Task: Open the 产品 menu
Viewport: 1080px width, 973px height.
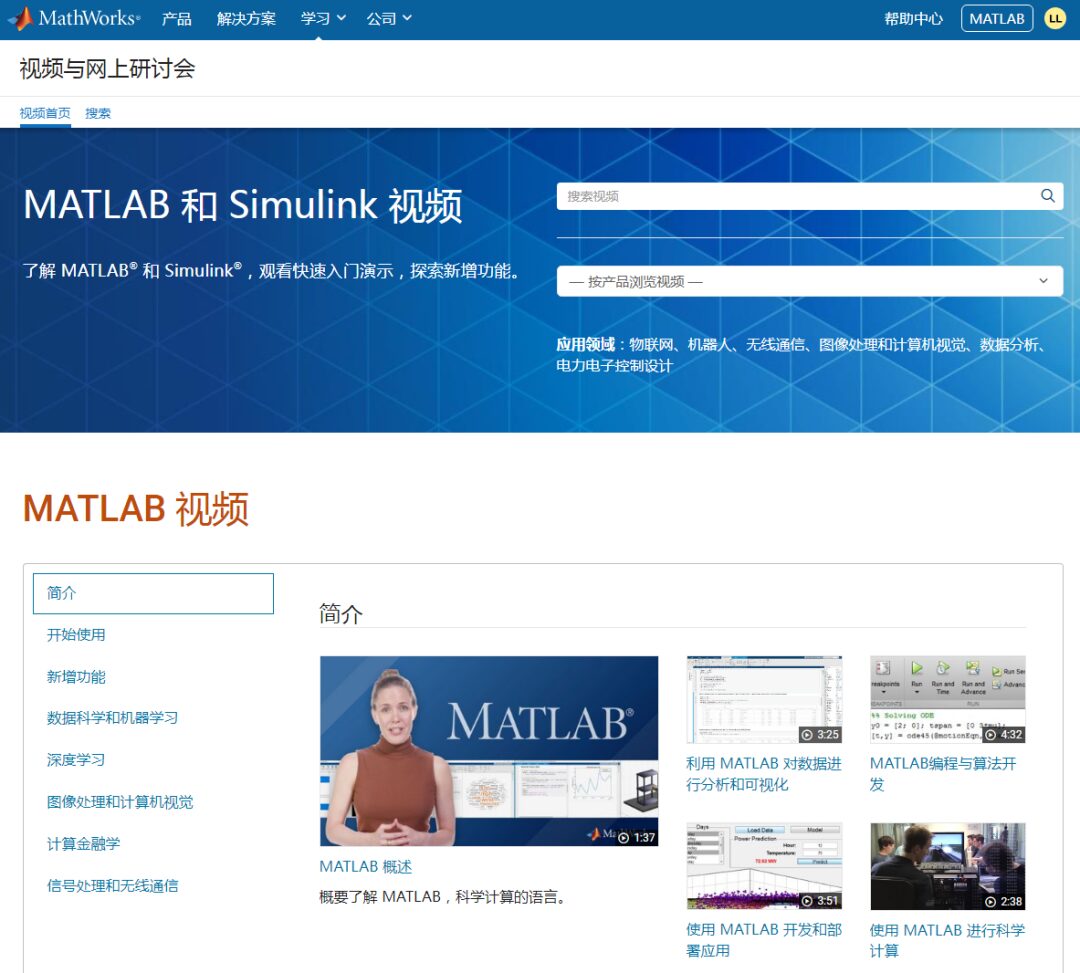Action: (176, 19)
